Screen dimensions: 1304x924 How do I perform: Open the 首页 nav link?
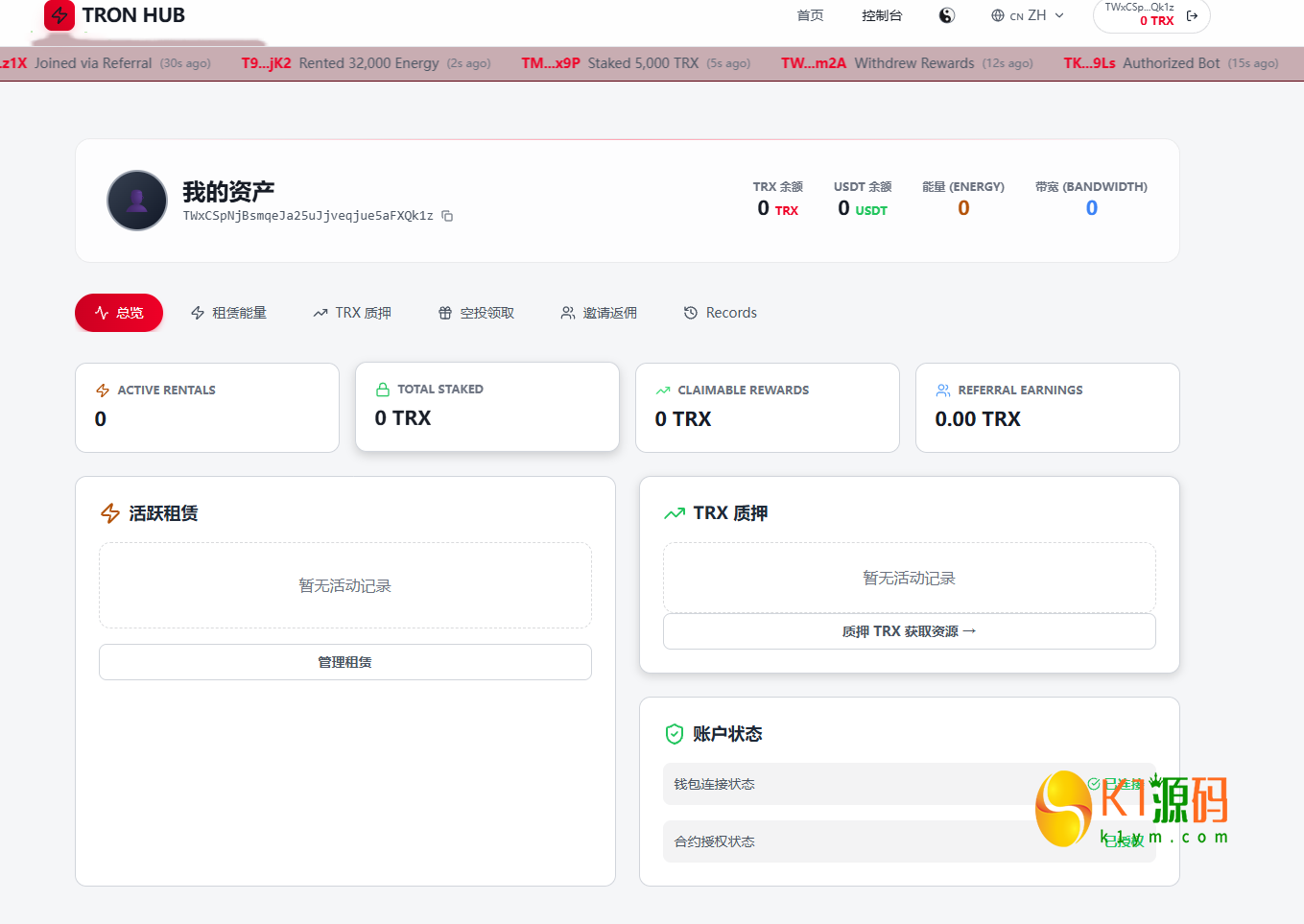point(810,15)
